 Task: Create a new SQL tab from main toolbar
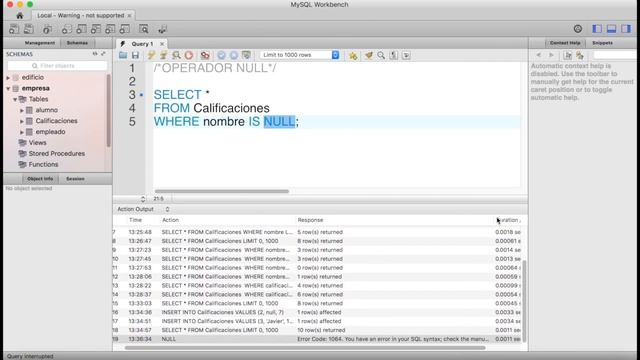[14, 29]
